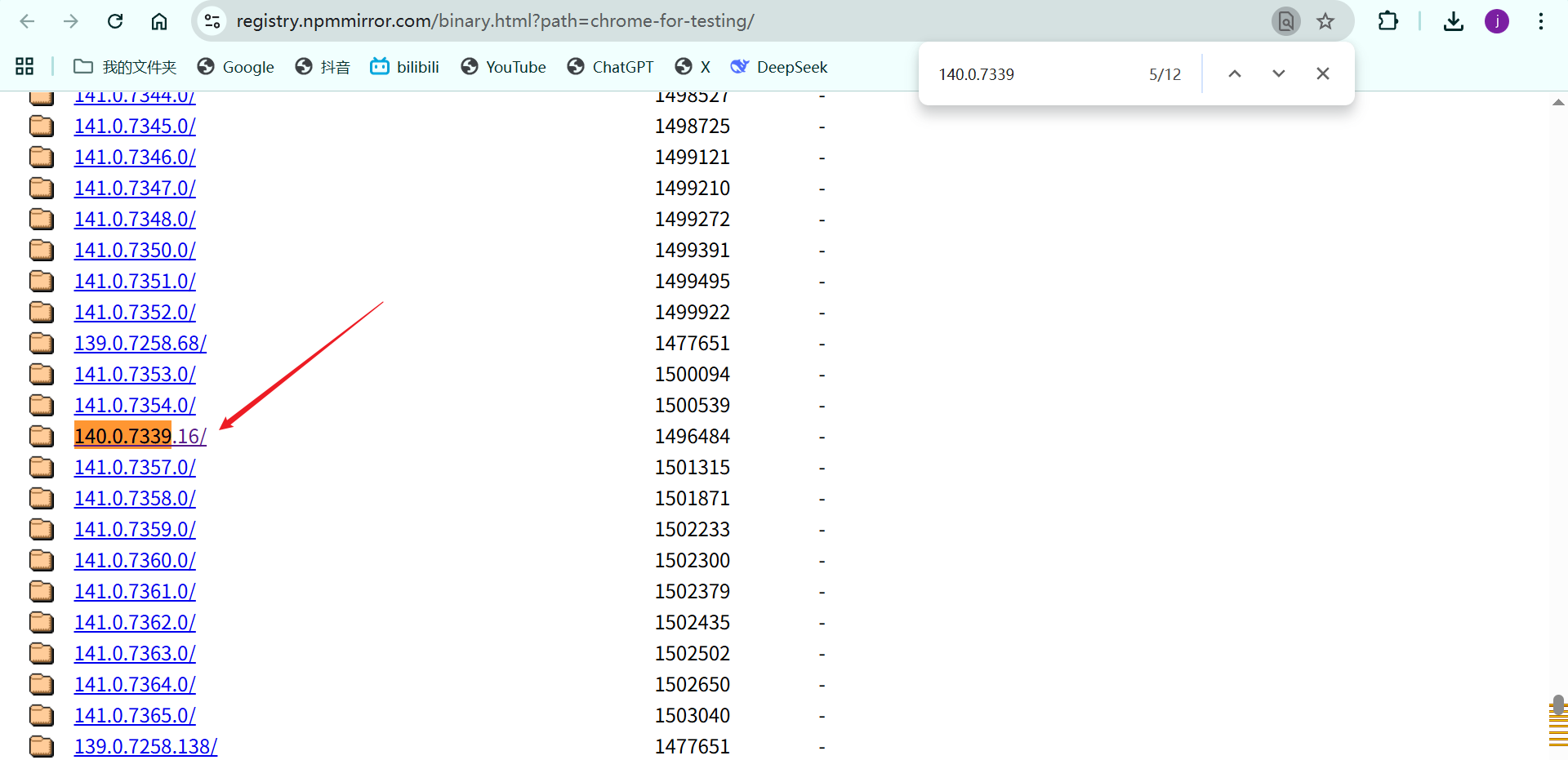Click folder icon beside 139.0.7258.68/

(x=42, y=344)
